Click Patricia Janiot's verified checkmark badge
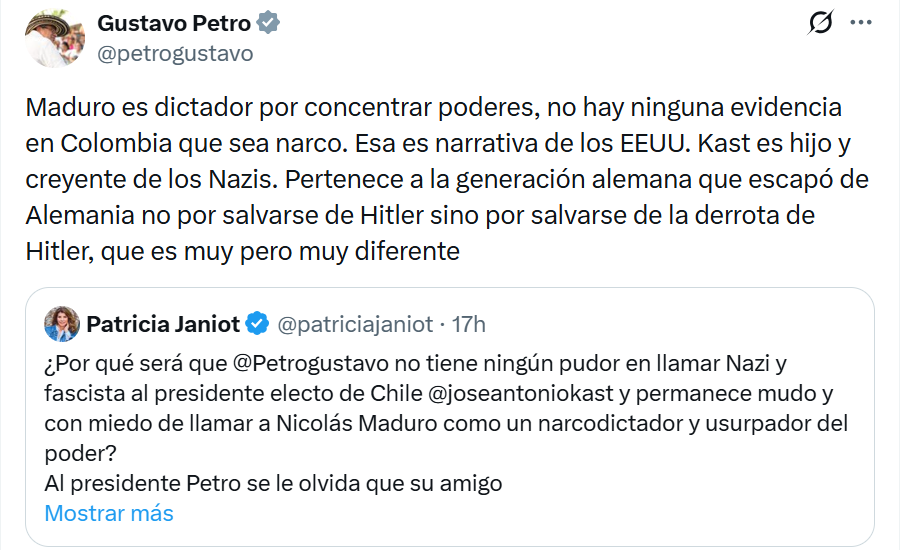The image size is (912, 550). 257,324
